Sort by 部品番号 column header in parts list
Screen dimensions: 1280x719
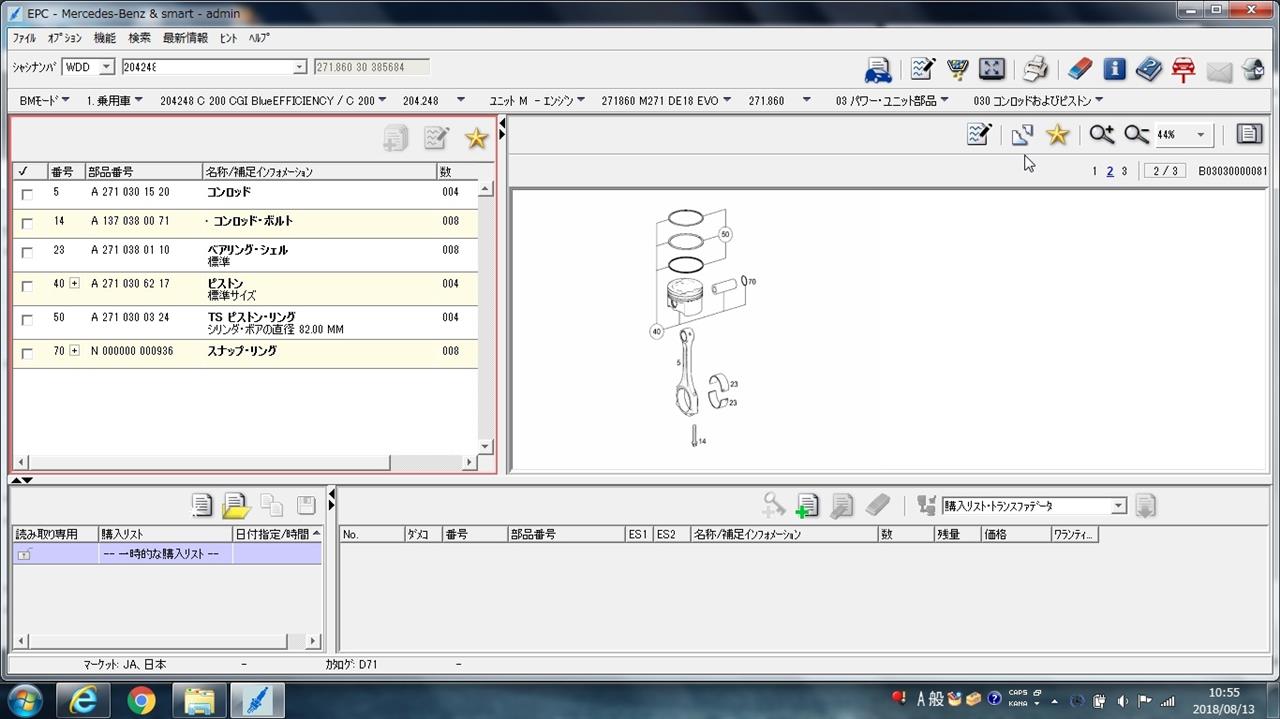[x=143, y=172]
